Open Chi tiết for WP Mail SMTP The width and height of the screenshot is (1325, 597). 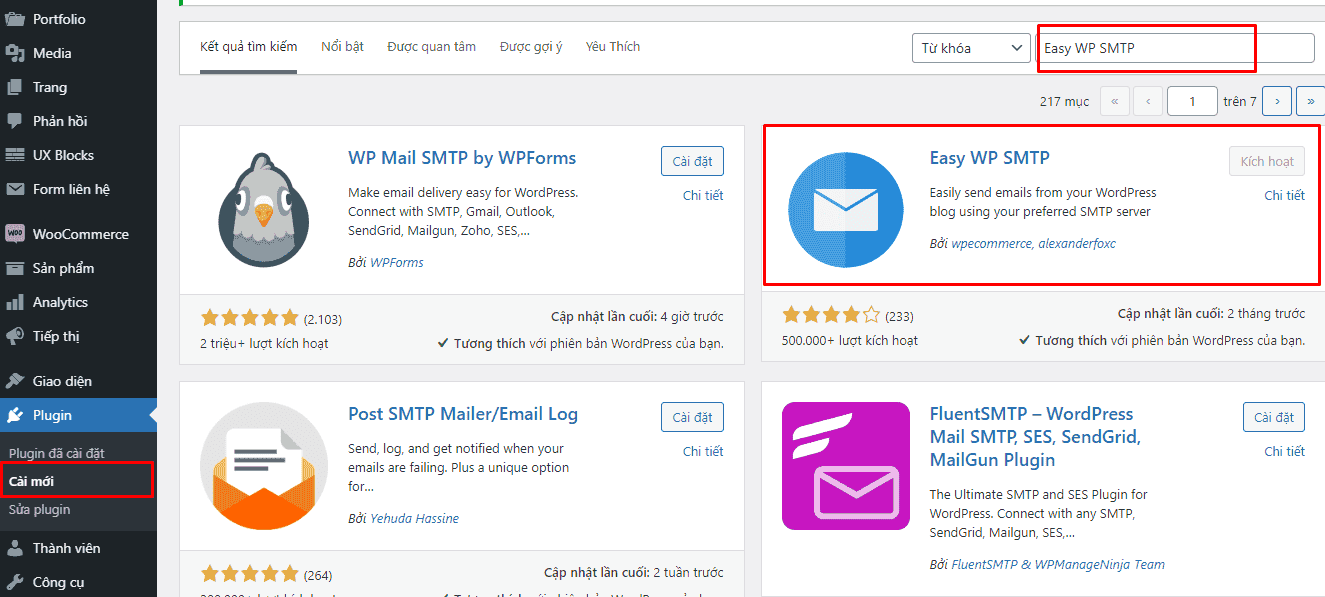click(703, 195)
